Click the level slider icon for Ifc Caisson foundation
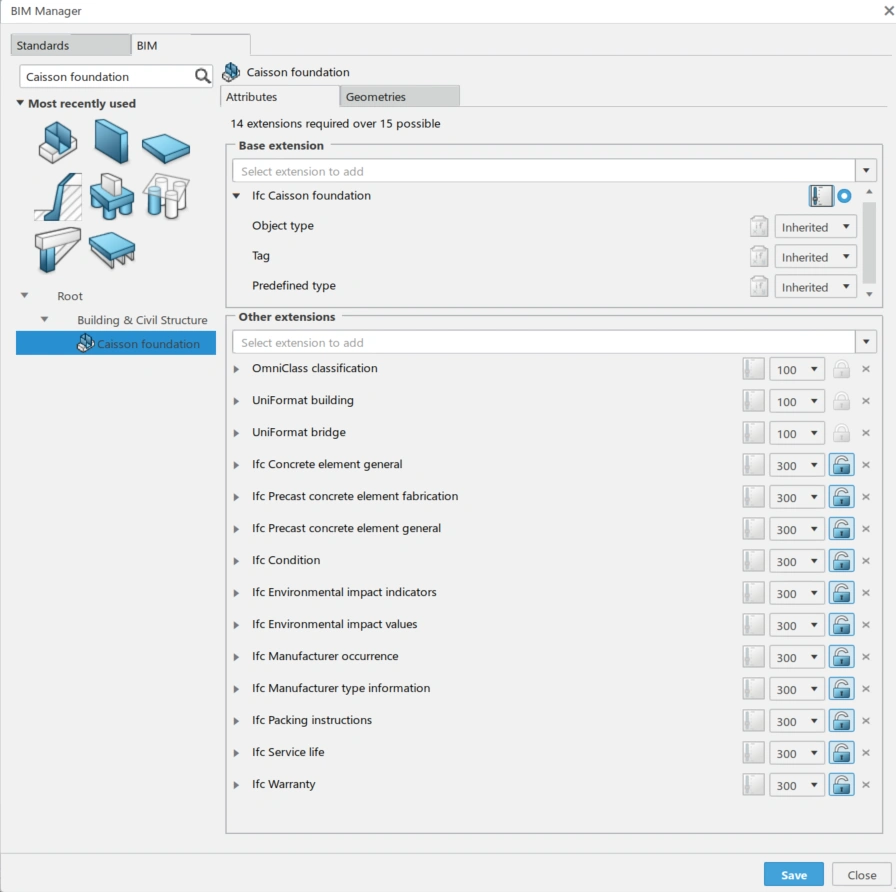This screenshot has height=892, width=896. (x=820, y=196)
